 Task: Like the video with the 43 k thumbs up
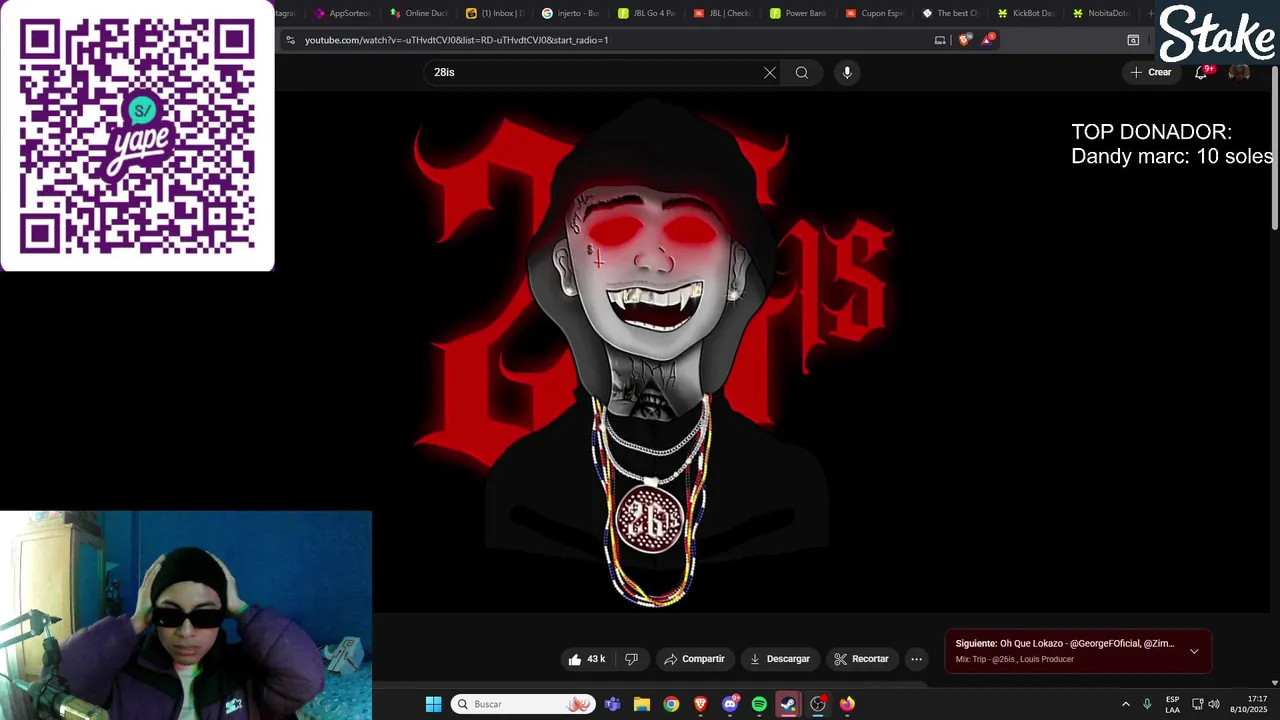coord(588,659)
